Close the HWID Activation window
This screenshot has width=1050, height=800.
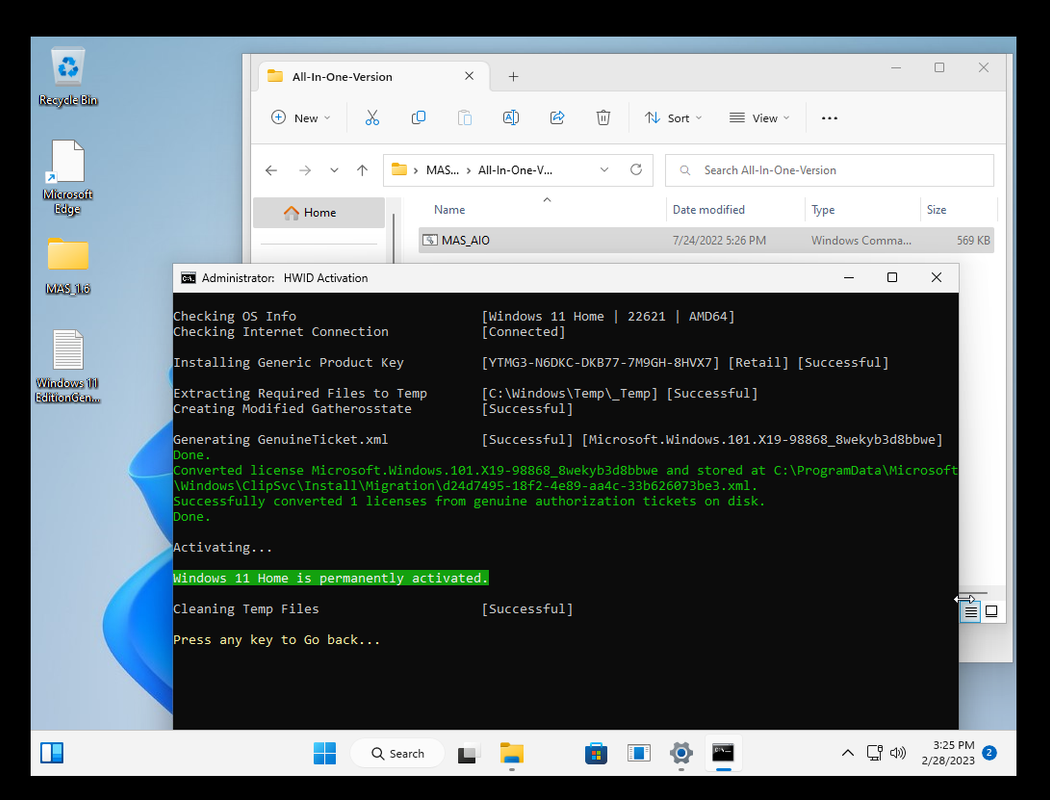coord(936,277)
